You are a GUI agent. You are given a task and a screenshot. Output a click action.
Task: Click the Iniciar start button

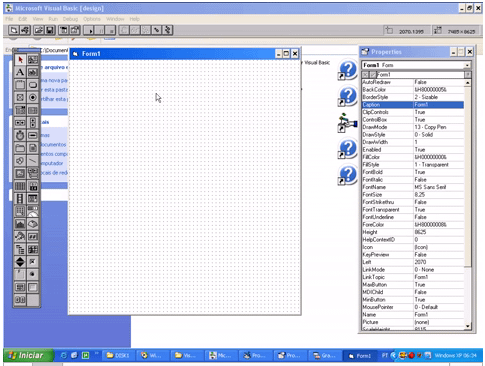click(28, 356)
